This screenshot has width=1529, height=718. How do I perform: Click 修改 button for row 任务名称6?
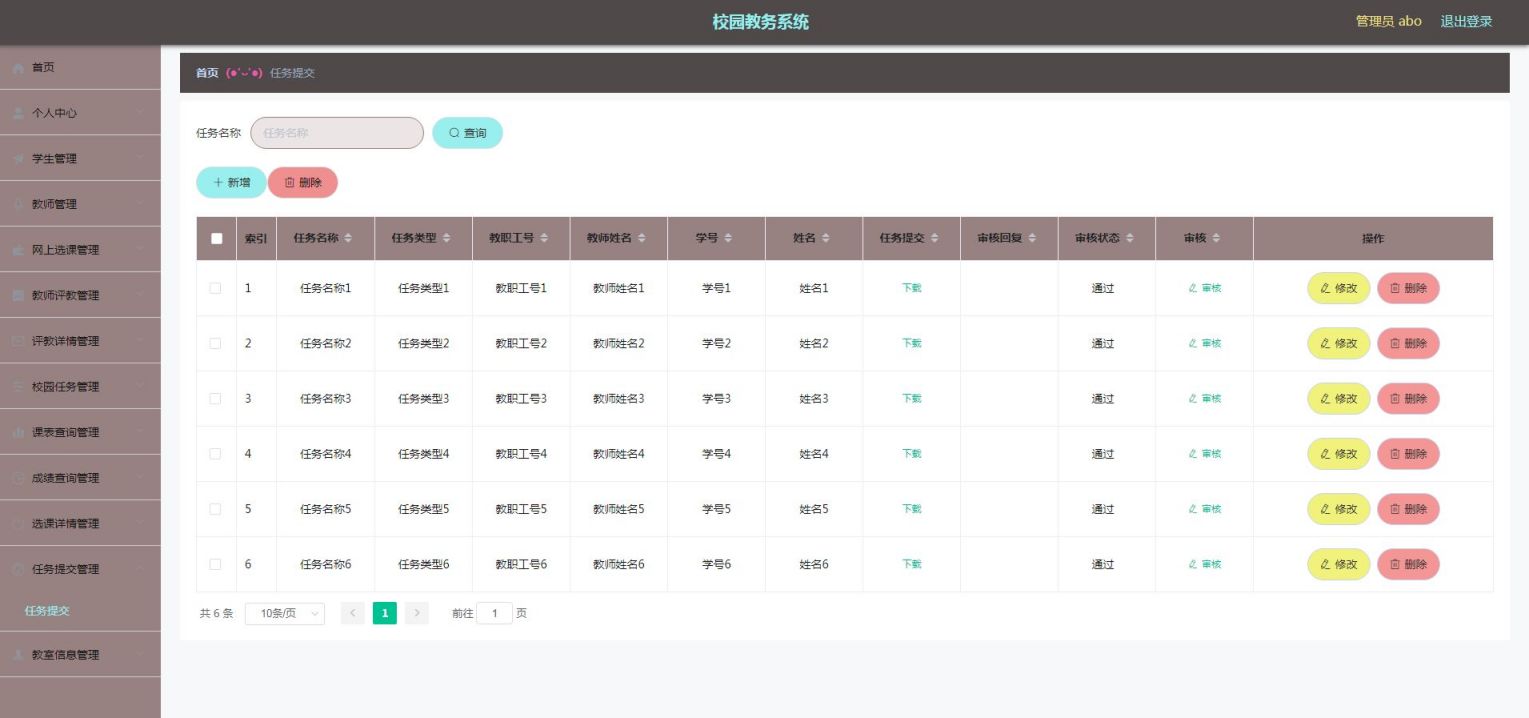tap(1339, 564)
